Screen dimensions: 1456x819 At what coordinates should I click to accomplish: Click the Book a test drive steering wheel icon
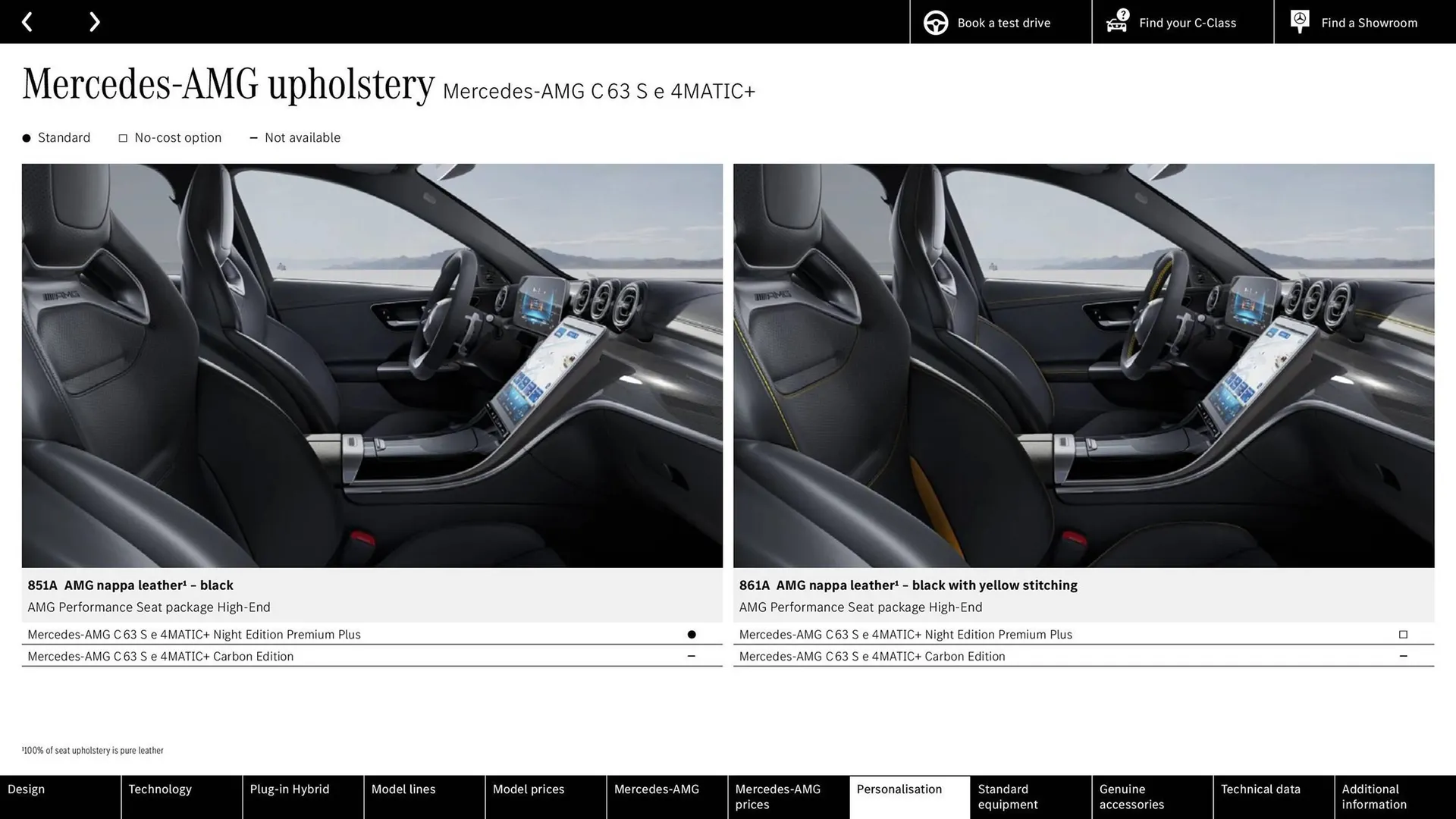click(935, 22)
